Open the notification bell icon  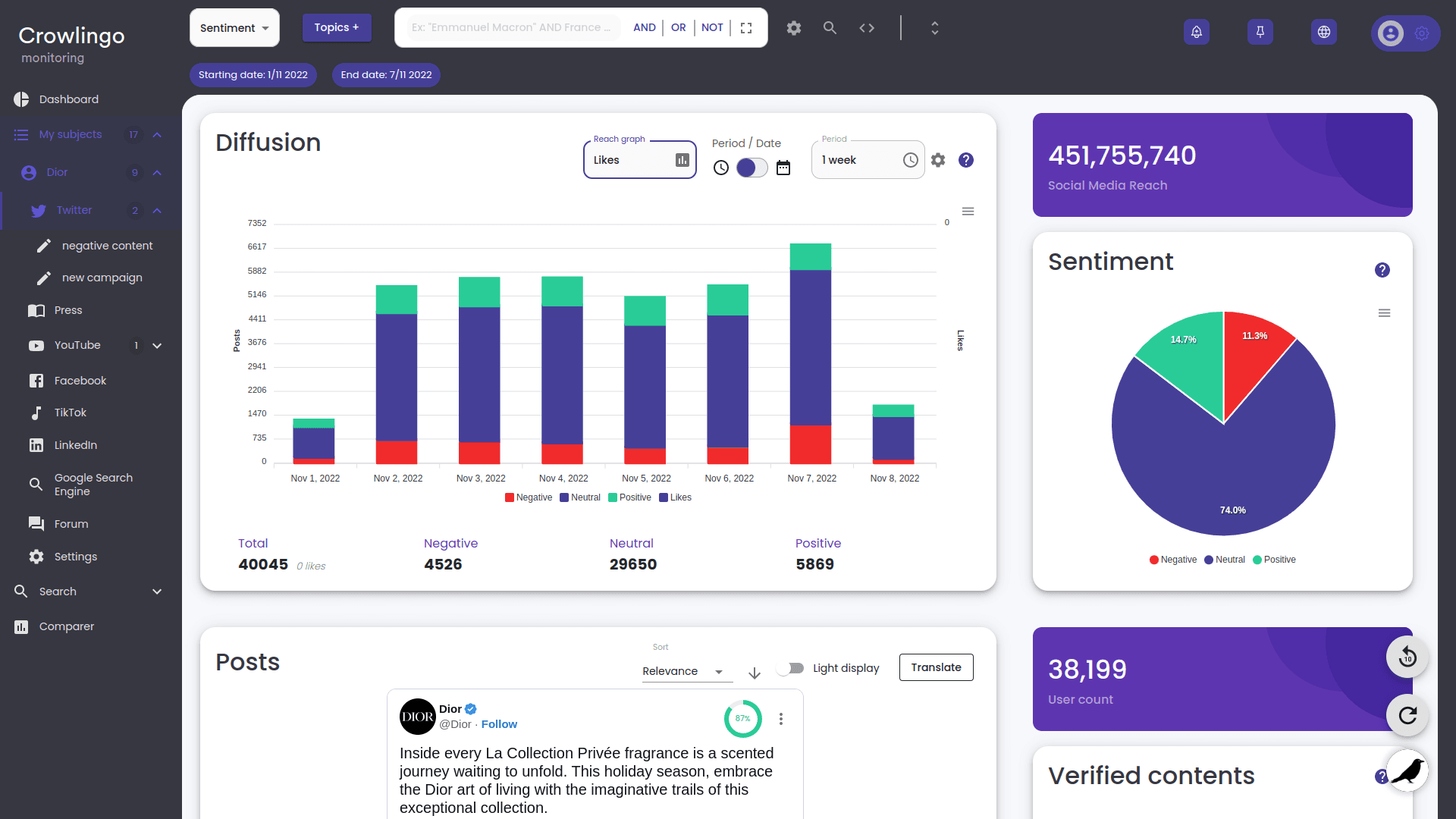pyautogui.click(x=1196, y=30)
